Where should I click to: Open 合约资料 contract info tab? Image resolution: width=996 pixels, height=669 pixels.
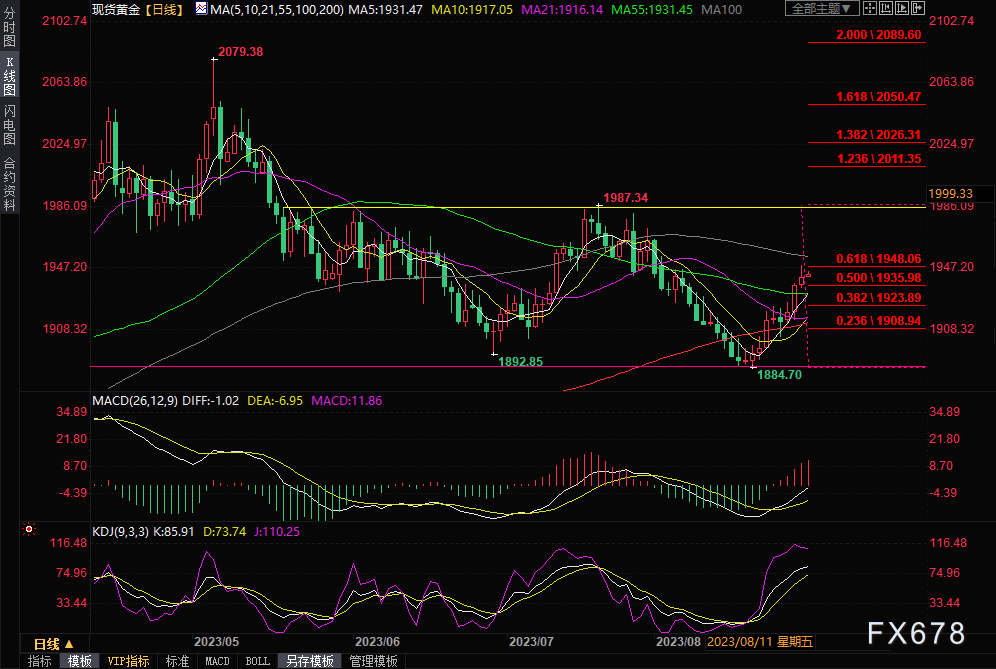coord(9,183)
